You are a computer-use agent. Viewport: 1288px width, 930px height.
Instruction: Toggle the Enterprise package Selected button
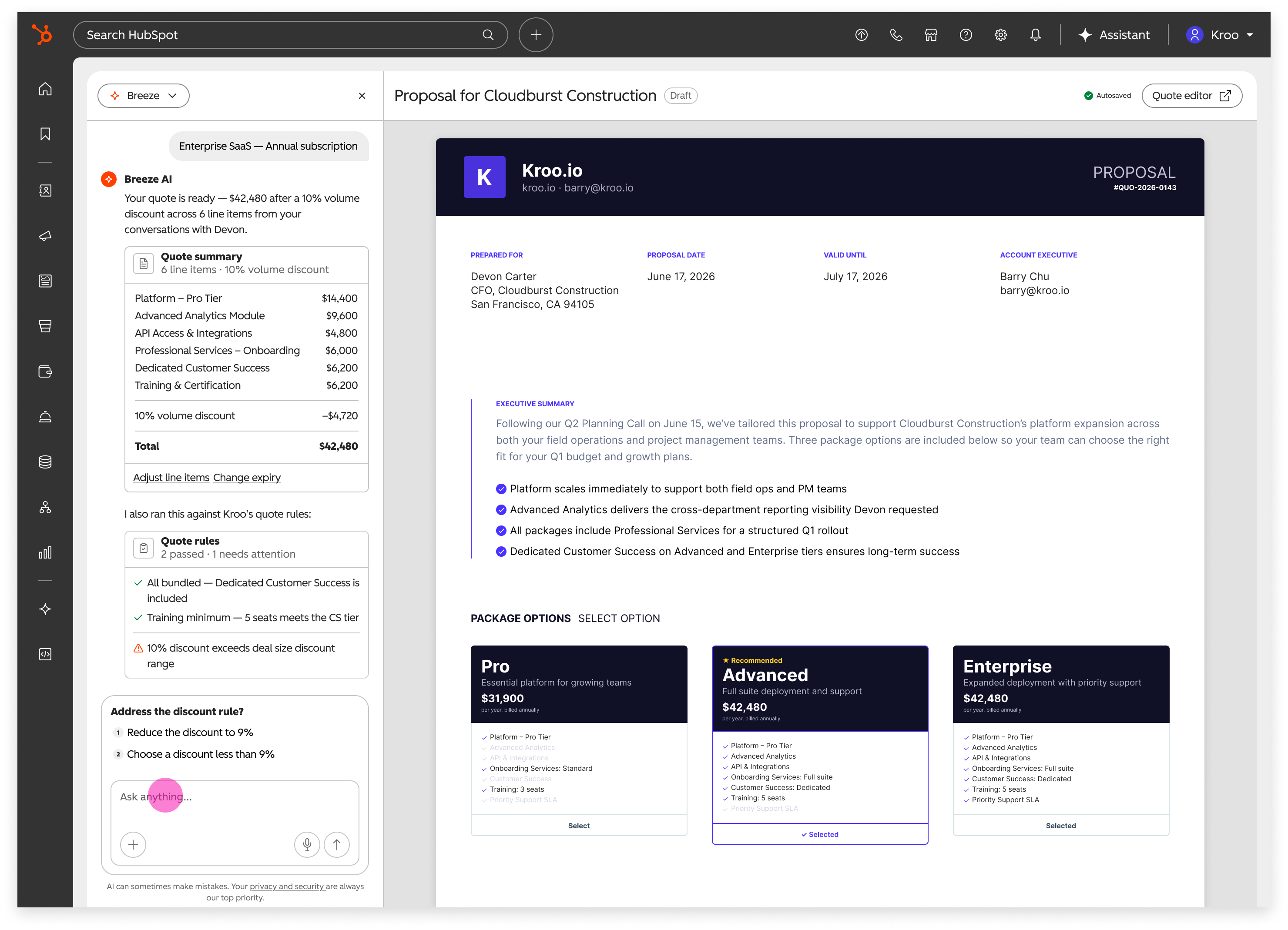[1061, 826]
